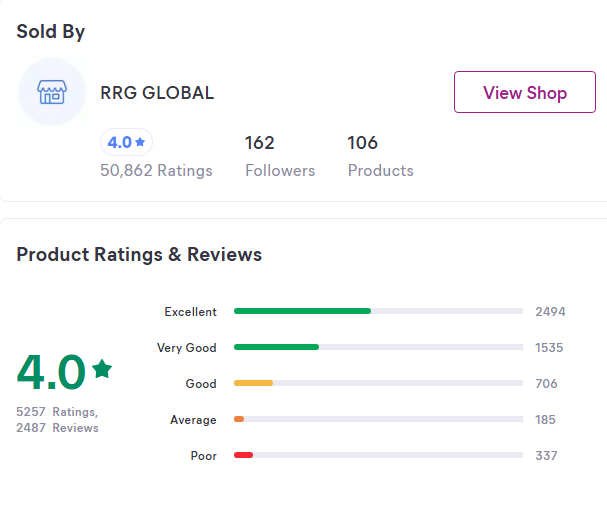607x517 pixels.
Task: Click the Very Good rating bar
Action: 276,347
